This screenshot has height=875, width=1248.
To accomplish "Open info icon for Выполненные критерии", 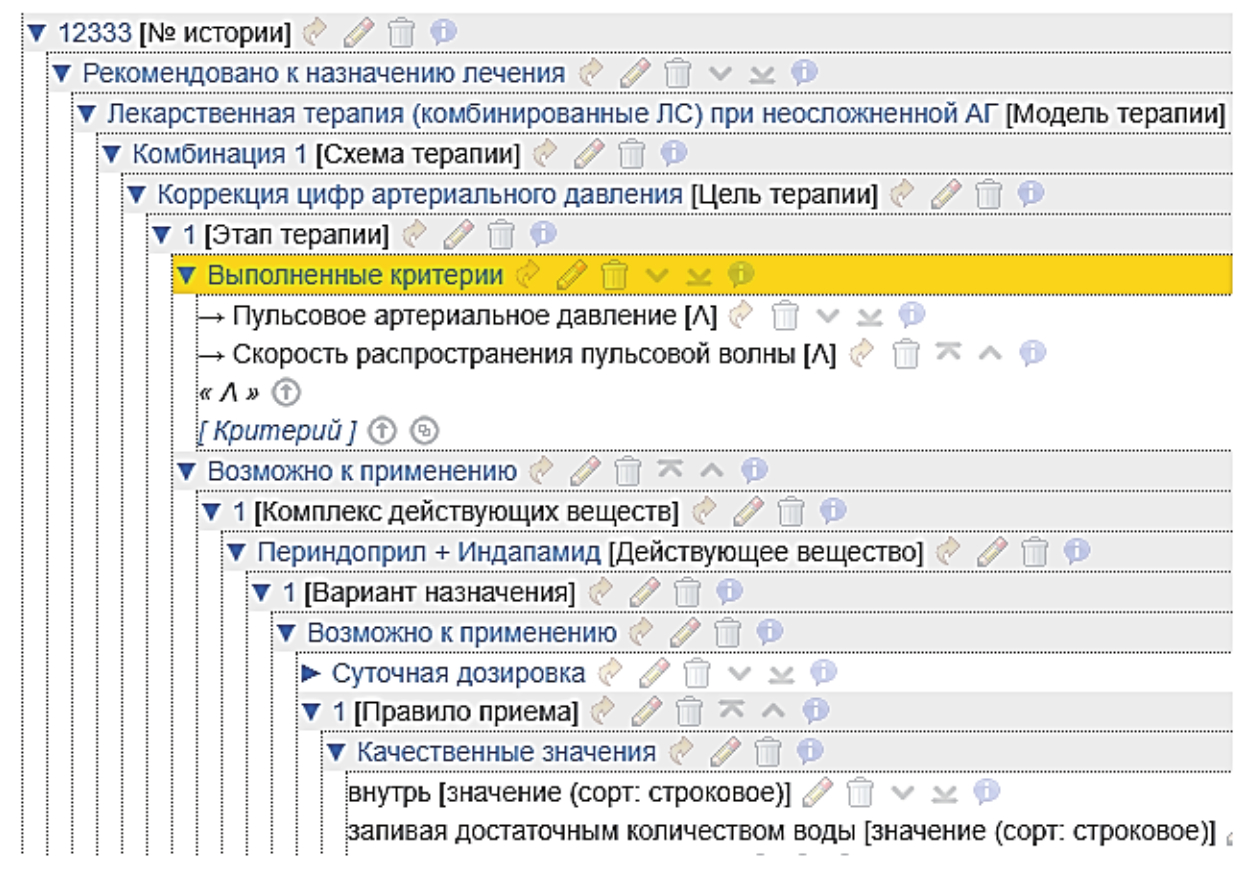I will point(741,274).
